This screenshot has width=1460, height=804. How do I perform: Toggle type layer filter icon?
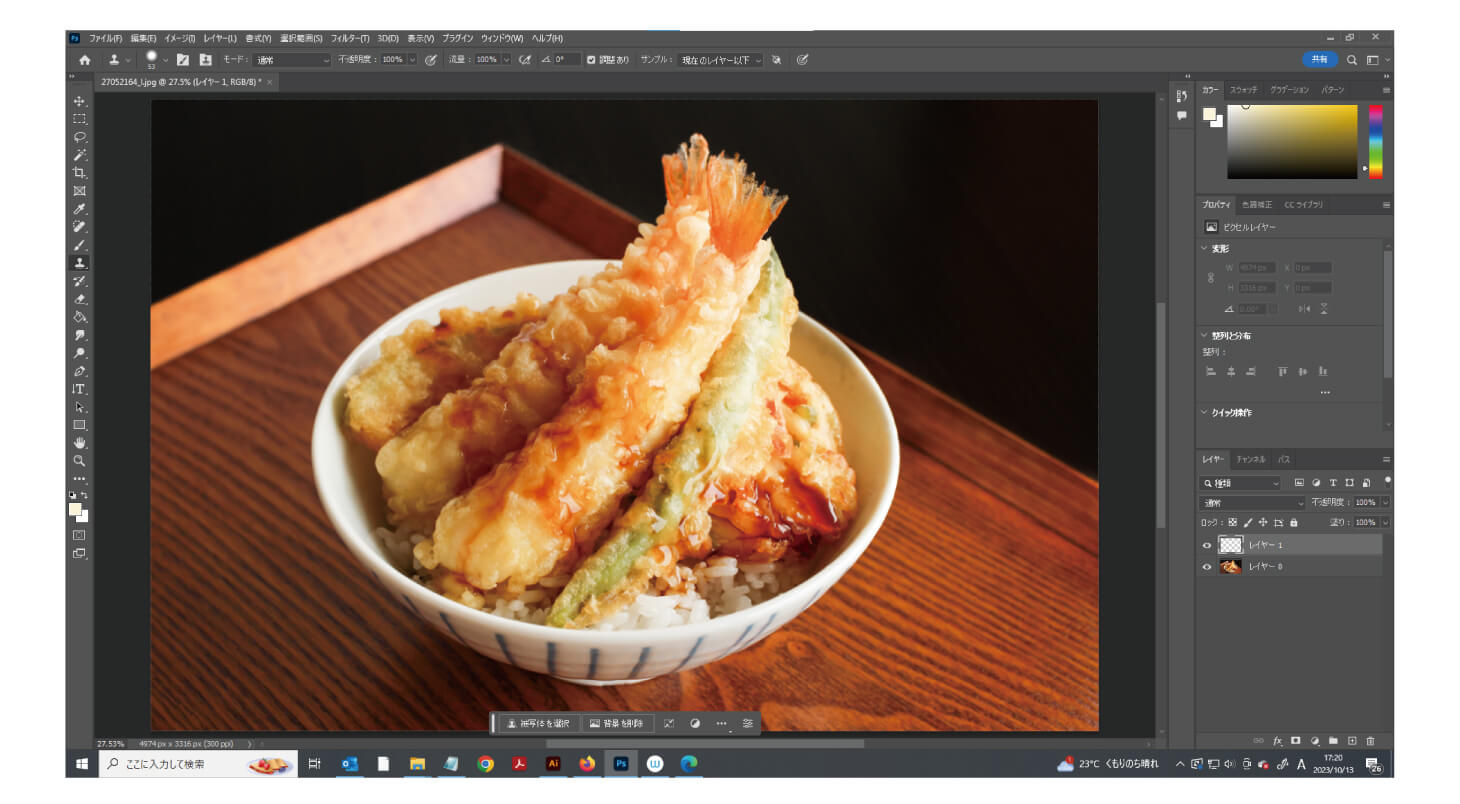coord(1333,483)
